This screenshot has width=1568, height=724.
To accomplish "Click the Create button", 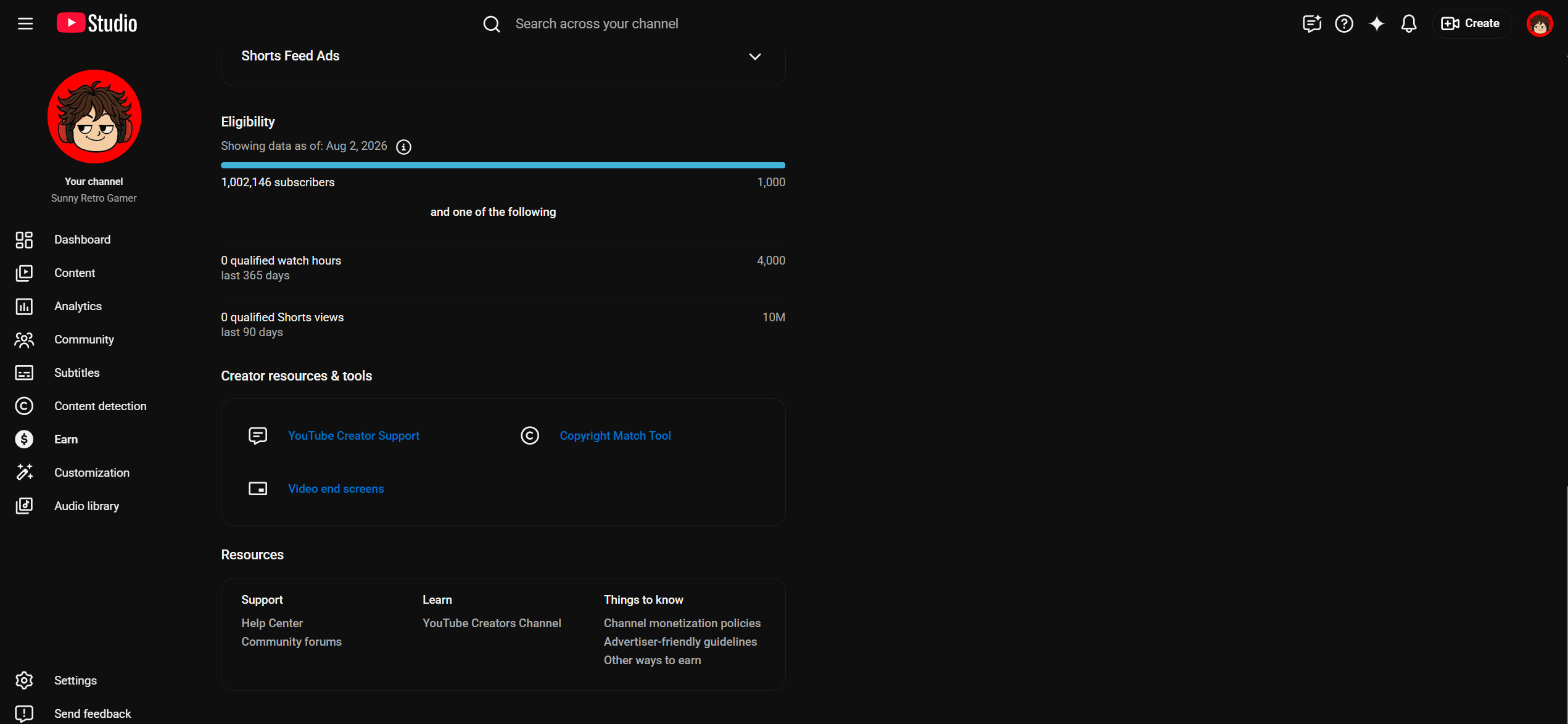I will (x=1471, y=23).
